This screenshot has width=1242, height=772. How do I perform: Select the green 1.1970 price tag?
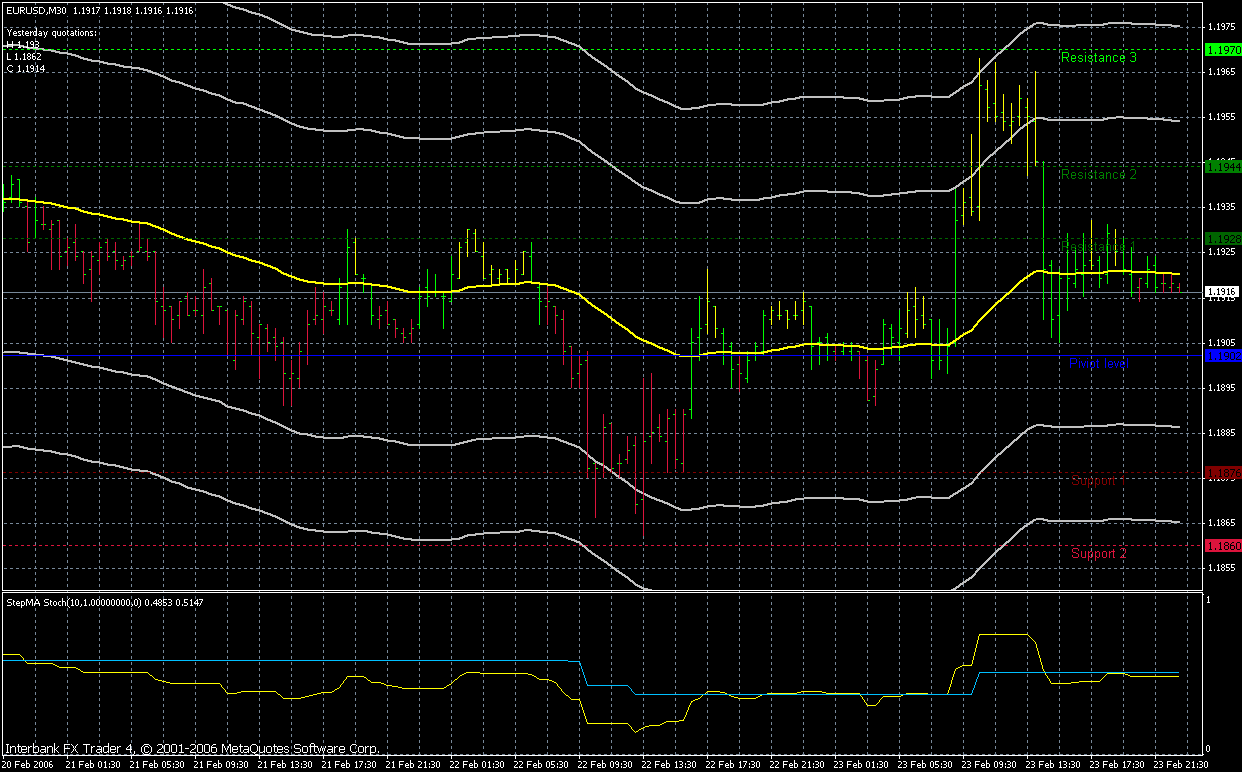[1223, 50]
